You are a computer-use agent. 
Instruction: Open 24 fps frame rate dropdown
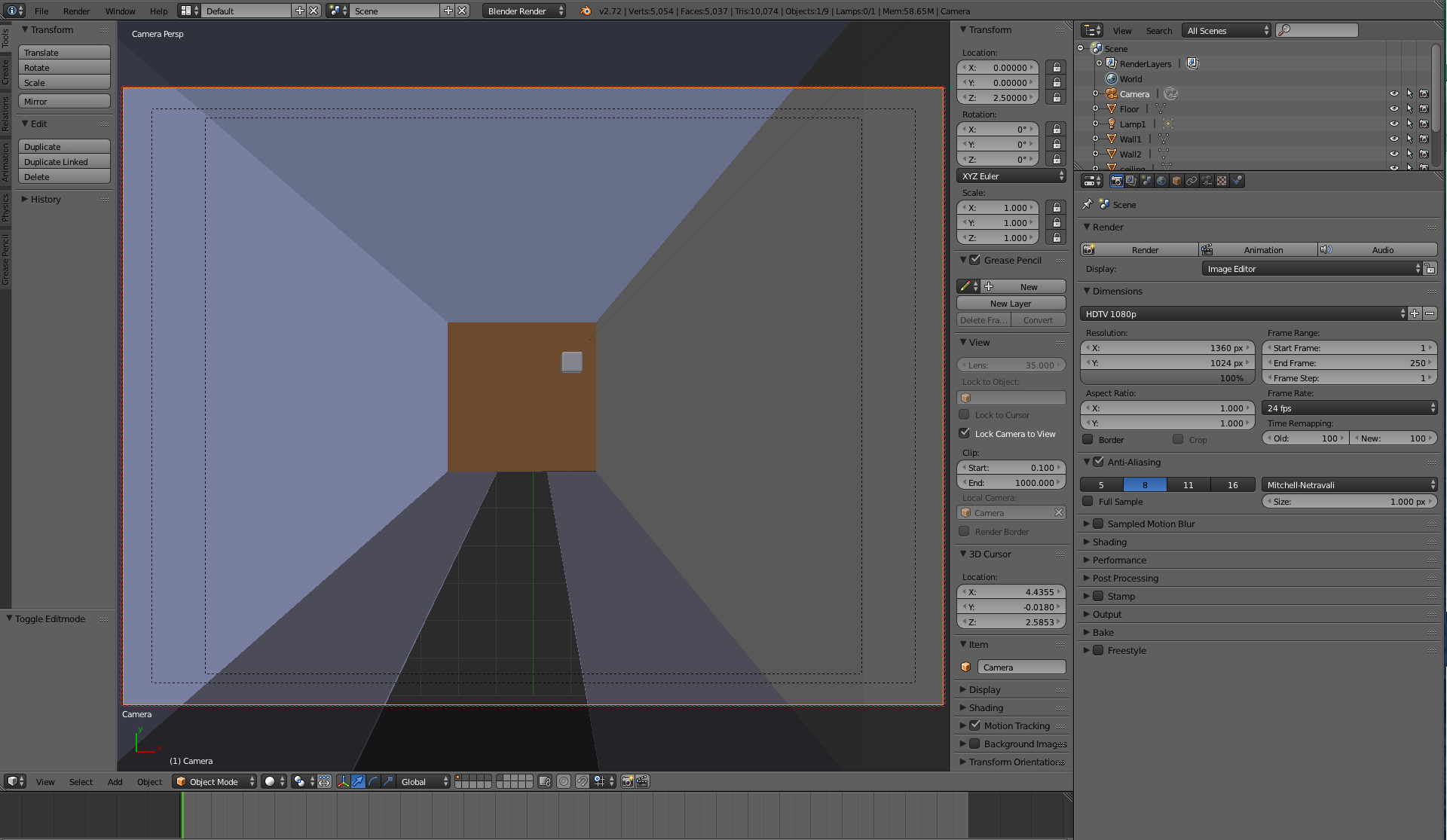1350,408
